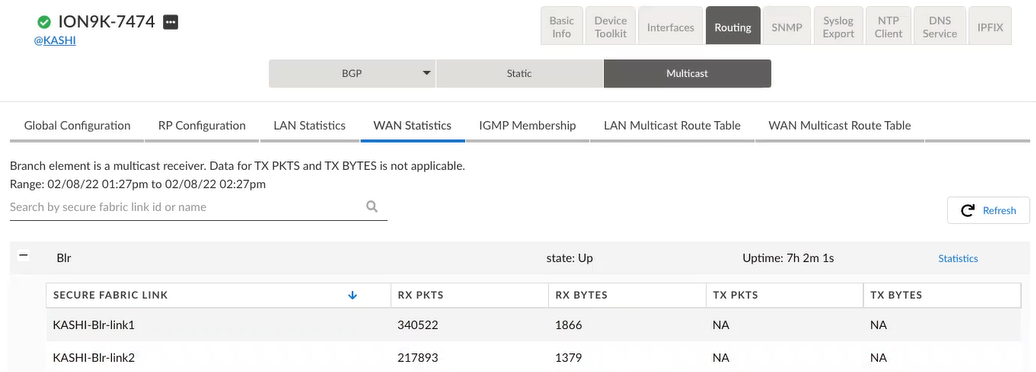Image resolution: width=1036 pixels, height=372 pixels.
Task: Refresh the WAN statistics
Action: 988,210
